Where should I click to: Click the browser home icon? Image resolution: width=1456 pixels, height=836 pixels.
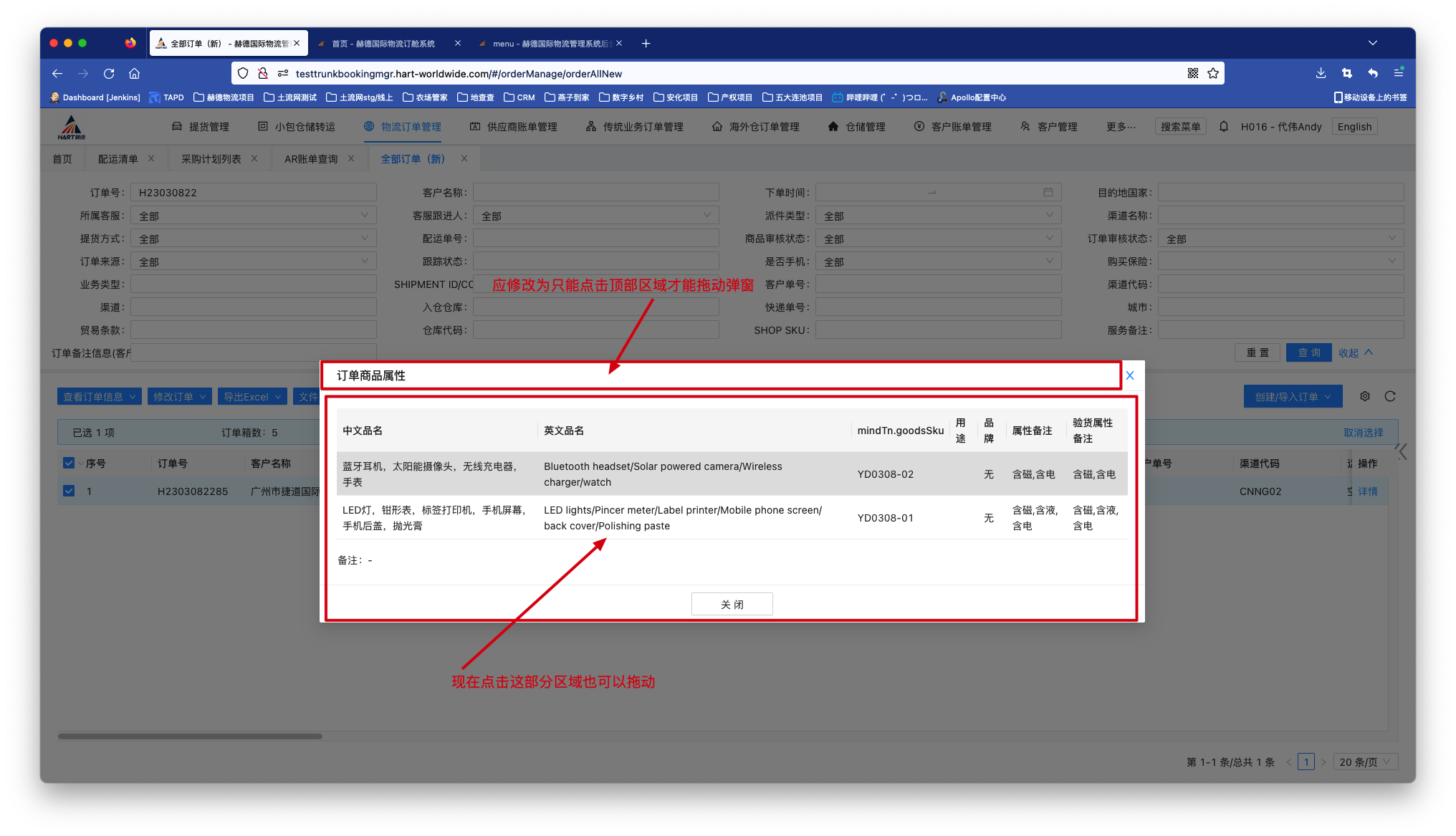[x=134, y=73]
